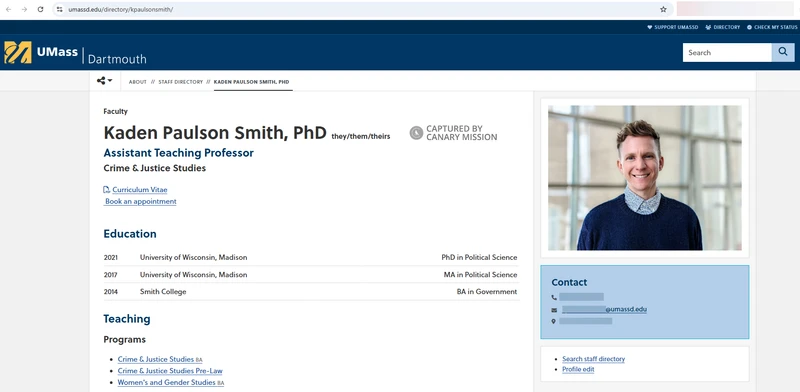800x392 pixels.
Task: Click the Education section heading
Action: tap(130, 234)
